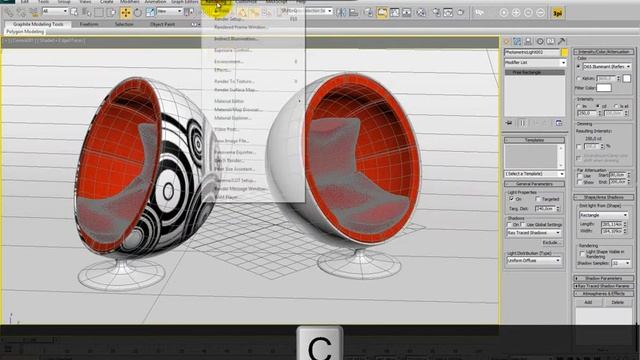Enable Far Attenuation Use checkbox
The height and width of the screenshot is (360, 640).
coord(580,176)
